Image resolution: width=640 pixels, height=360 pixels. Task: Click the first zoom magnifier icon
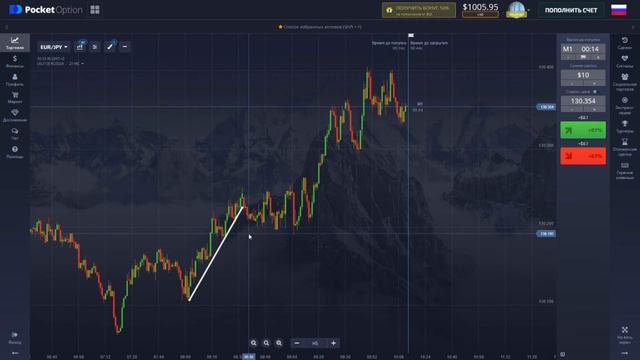point(253,343)
